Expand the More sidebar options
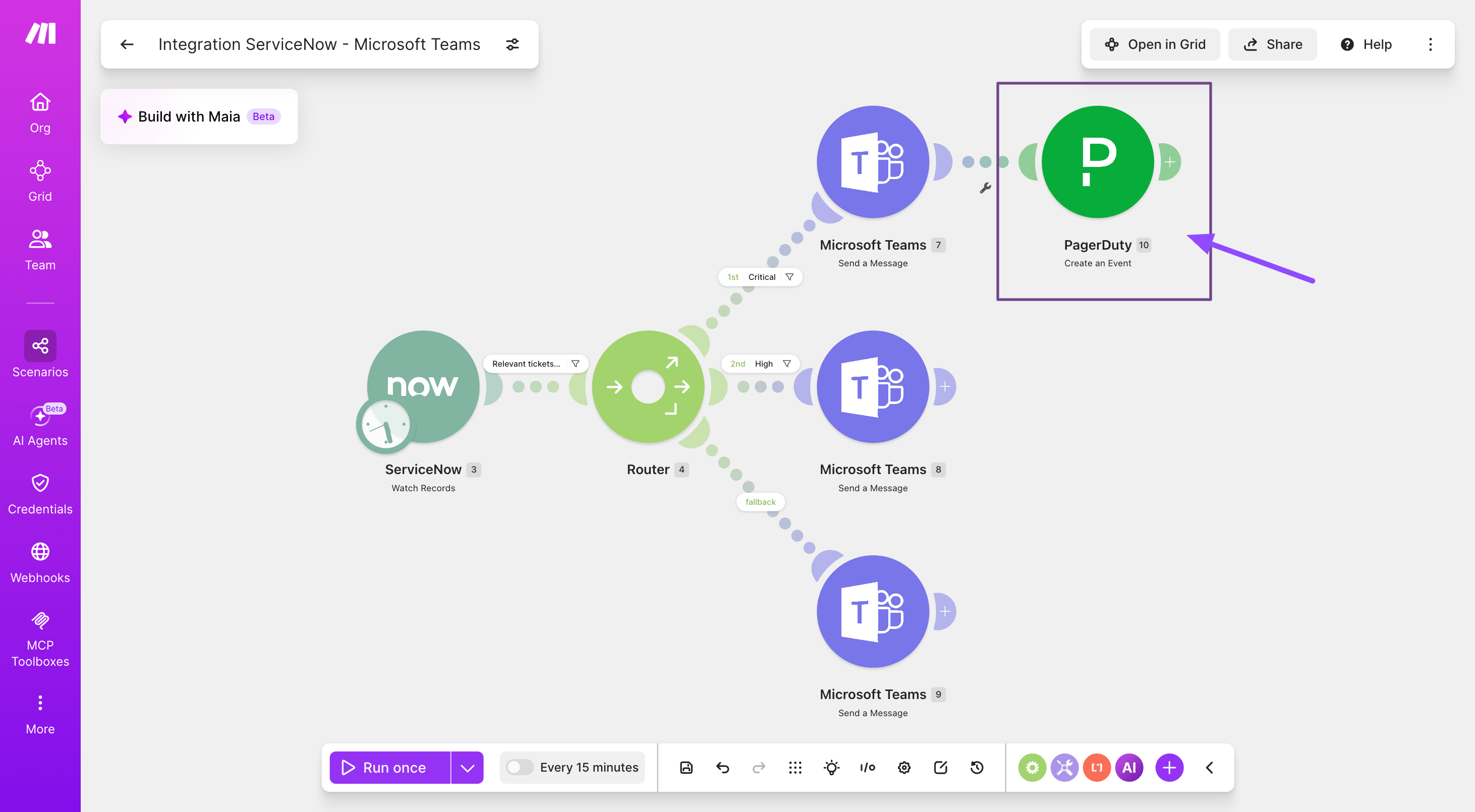 click(x=40, y=715)
